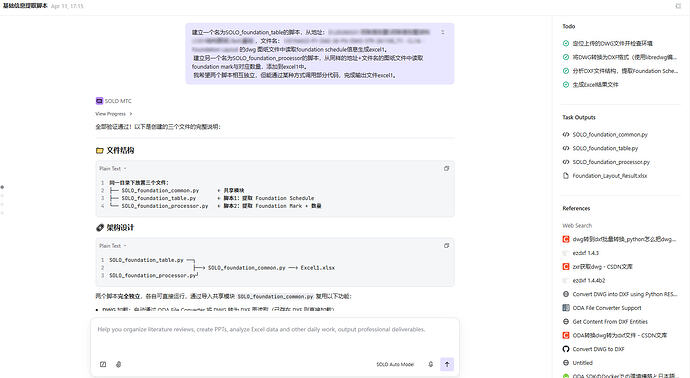Click code icon for SOLO_foundation_common.py
This screenshot has width=690, height=378.
(x=566, y=135)
